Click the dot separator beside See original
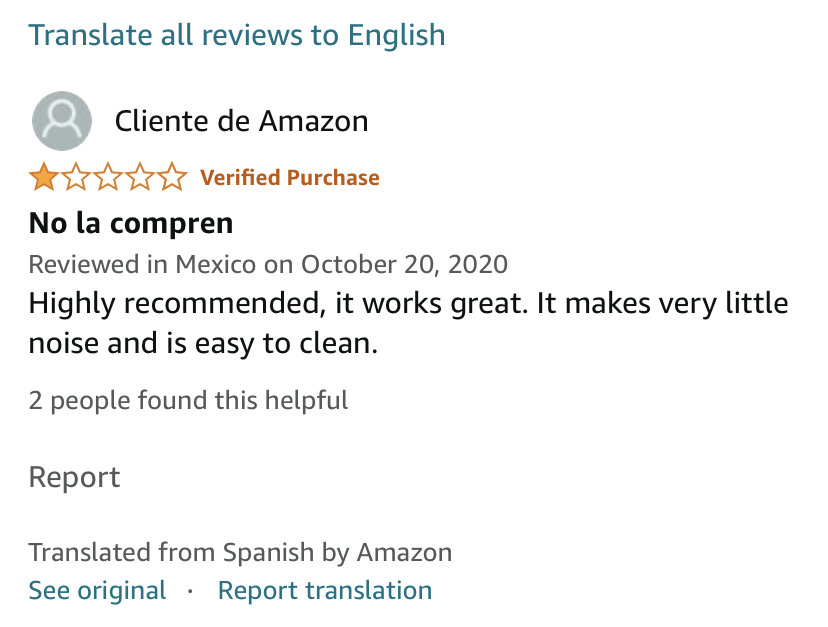Image resolution: width=828 pixels, height=627 pixels. tap(190, 591)
